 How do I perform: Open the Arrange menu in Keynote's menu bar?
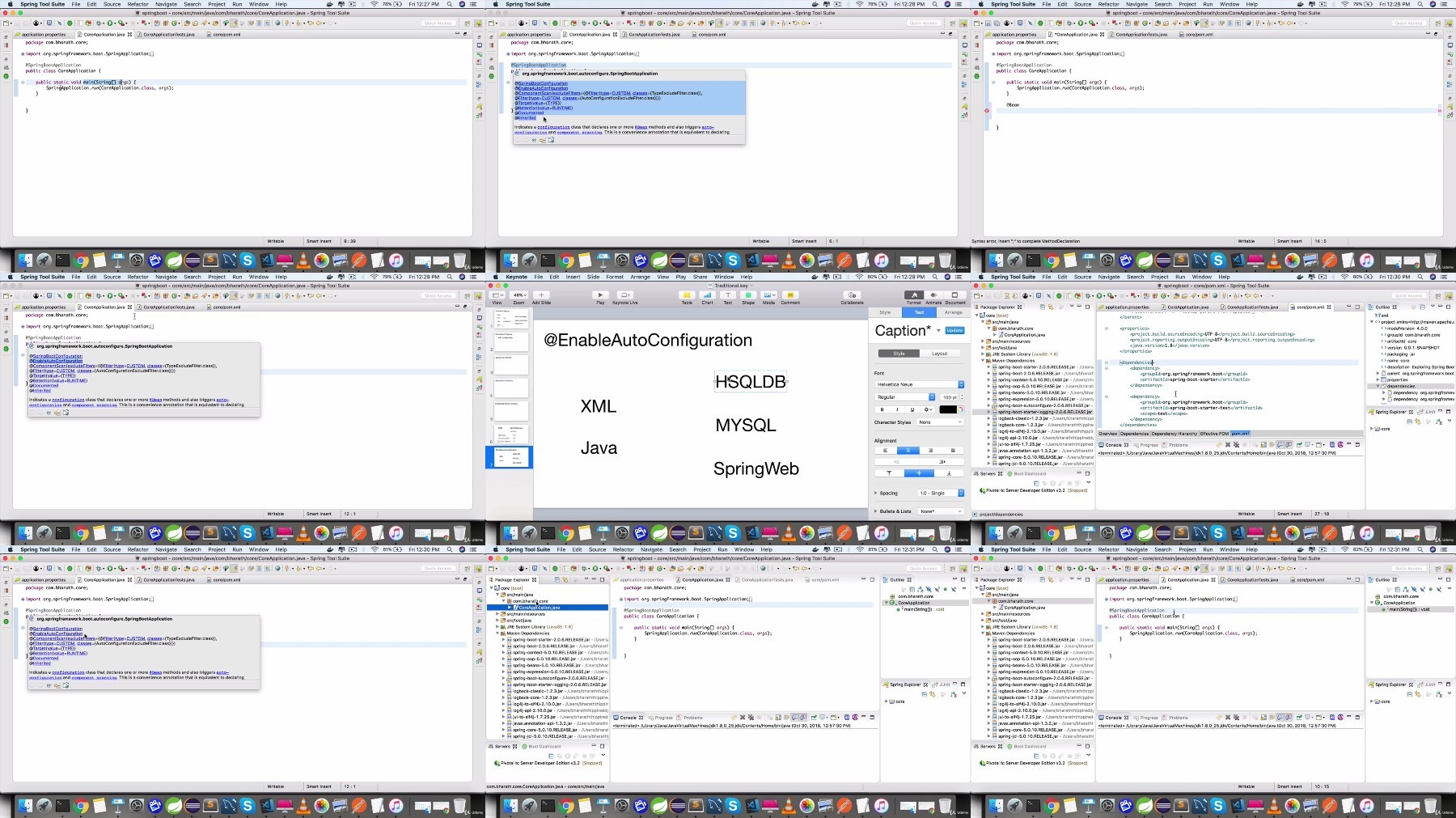click(x=640, y=277)
